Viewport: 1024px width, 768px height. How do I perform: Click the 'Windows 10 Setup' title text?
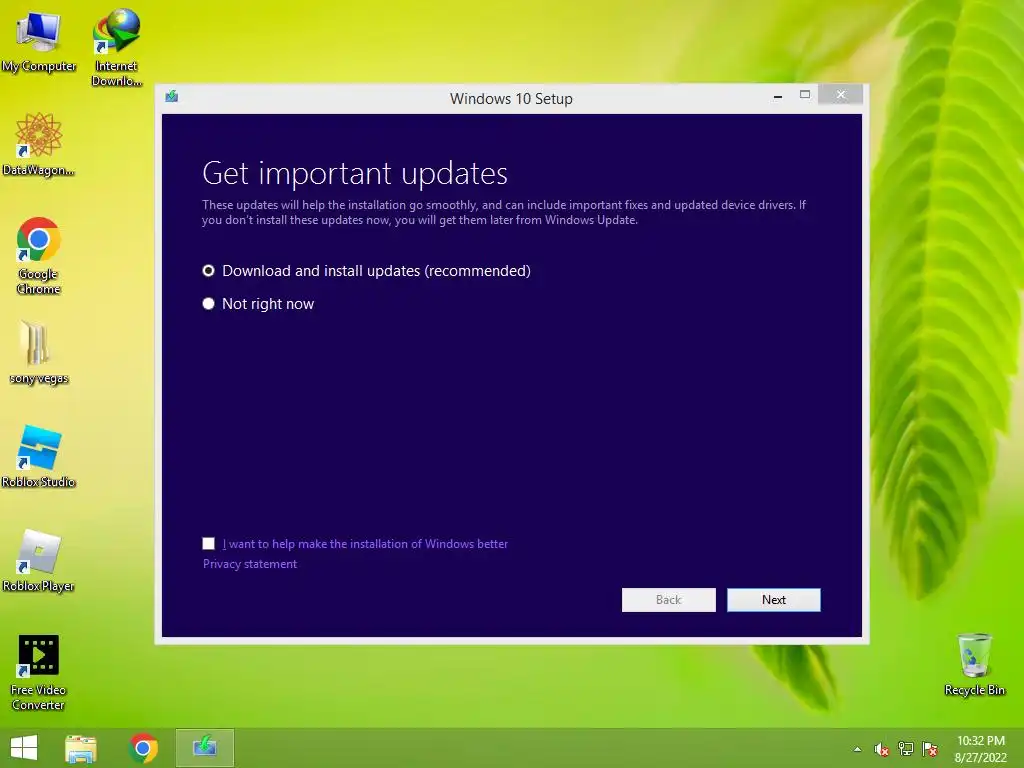tap(511, 99)
